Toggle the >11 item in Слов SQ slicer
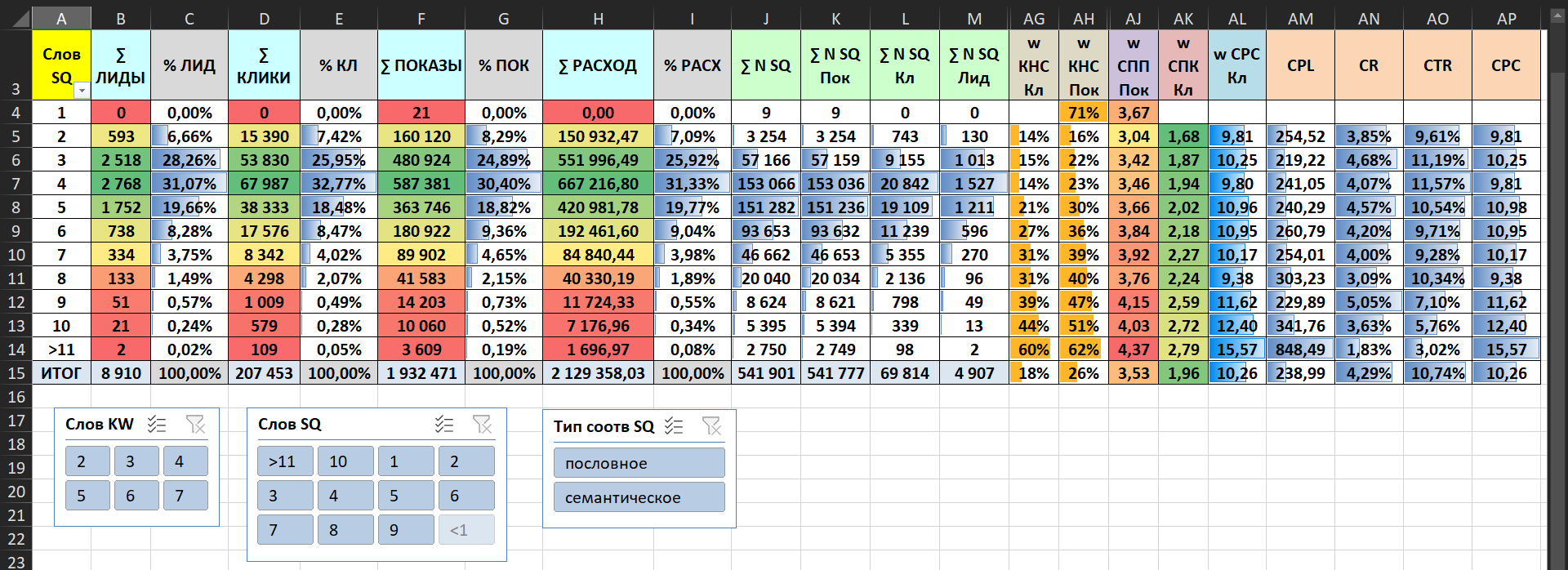Viewport: 1568px width, 570px height. click(x=285, y=461)
